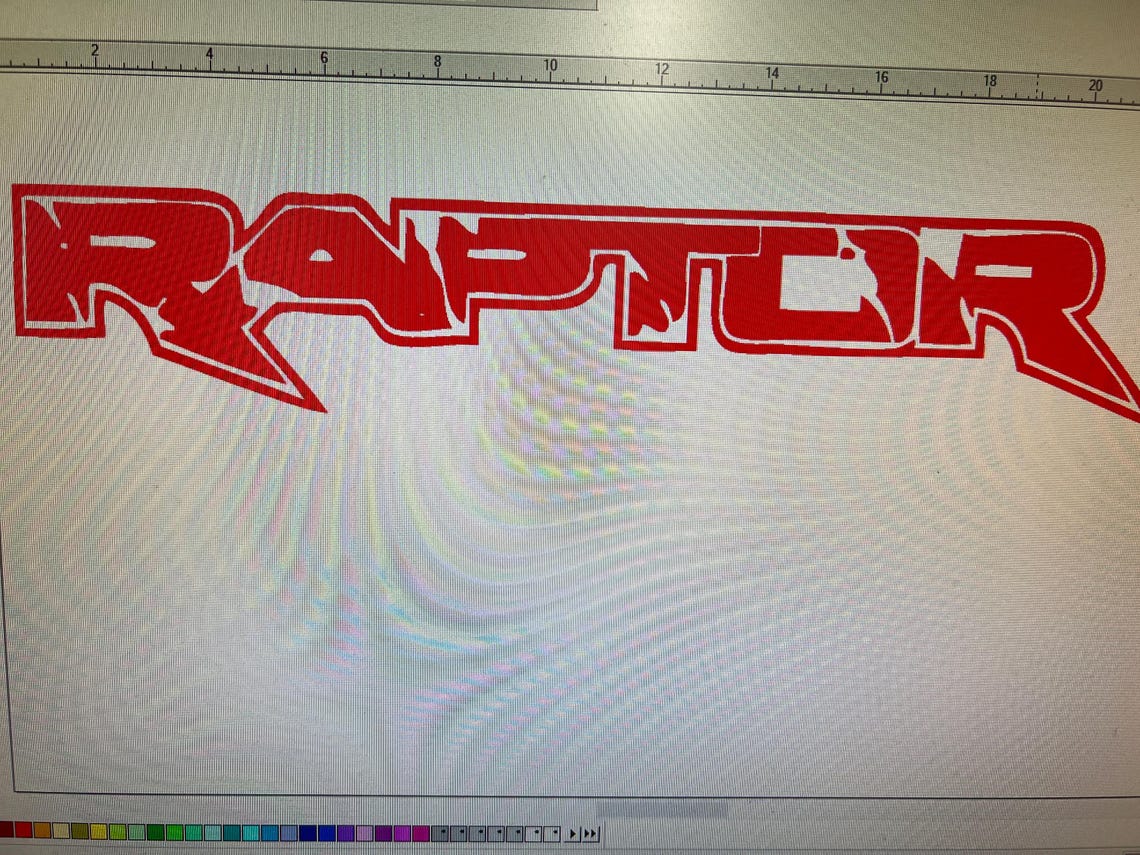Pick the yellow-green lime swatch
Viewport: 1140px width, 855px height.
point(118,832)
